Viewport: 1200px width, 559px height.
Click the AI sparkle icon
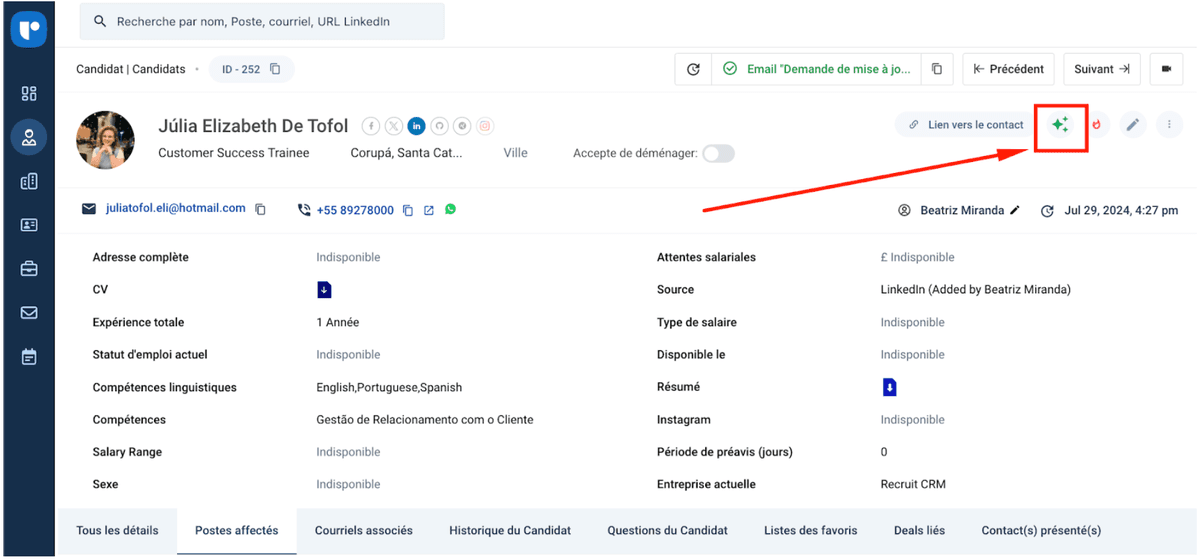pyautogui.click(x=1060, y=125)
